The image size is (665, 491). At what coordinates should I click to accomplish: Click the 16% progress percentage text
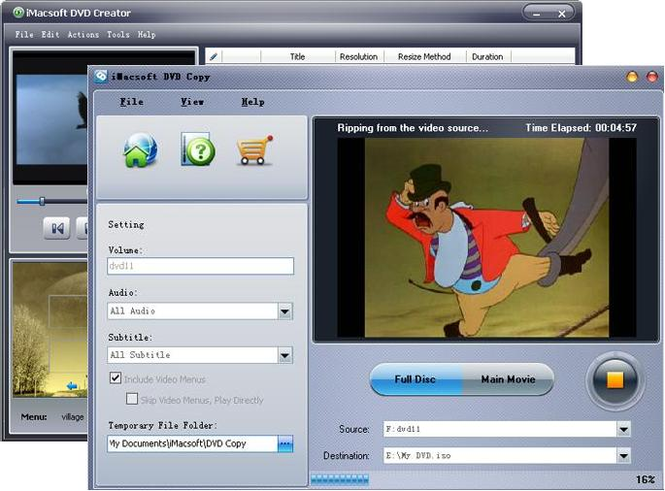click(x=645, y=480)
